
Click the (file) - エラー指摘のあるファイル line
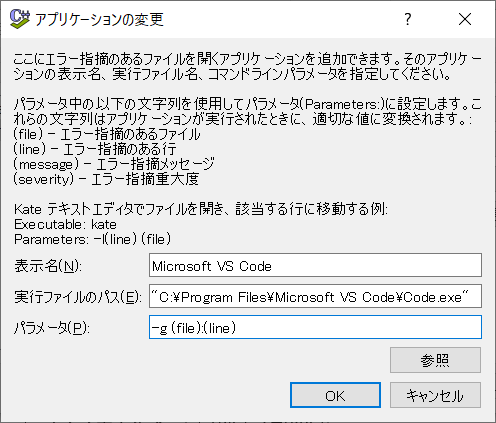point(107,134)
